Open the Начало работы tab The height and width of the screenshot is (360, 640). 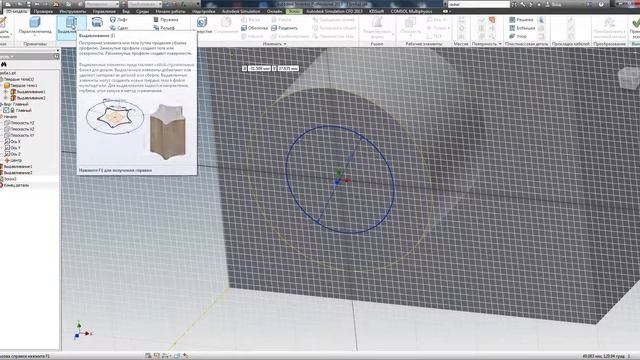click(170, 11)
